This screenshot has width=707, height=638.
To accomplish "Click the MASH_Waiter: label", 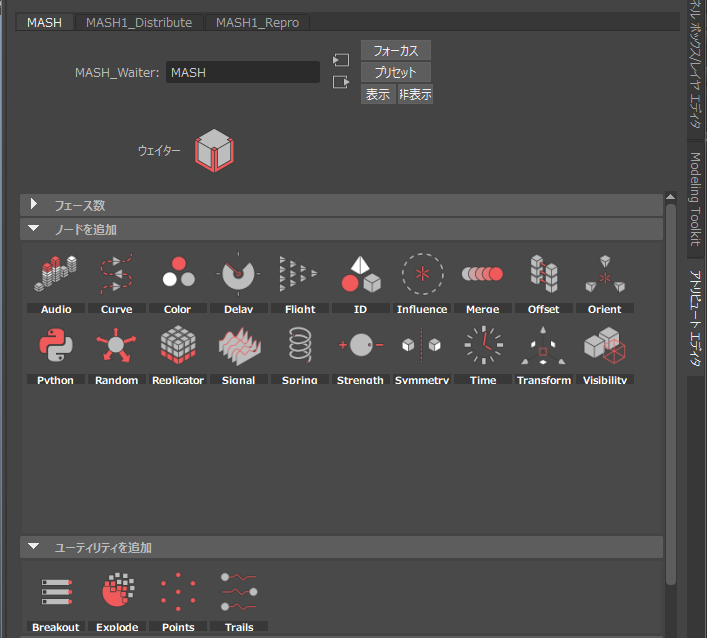I will [117, 73].
